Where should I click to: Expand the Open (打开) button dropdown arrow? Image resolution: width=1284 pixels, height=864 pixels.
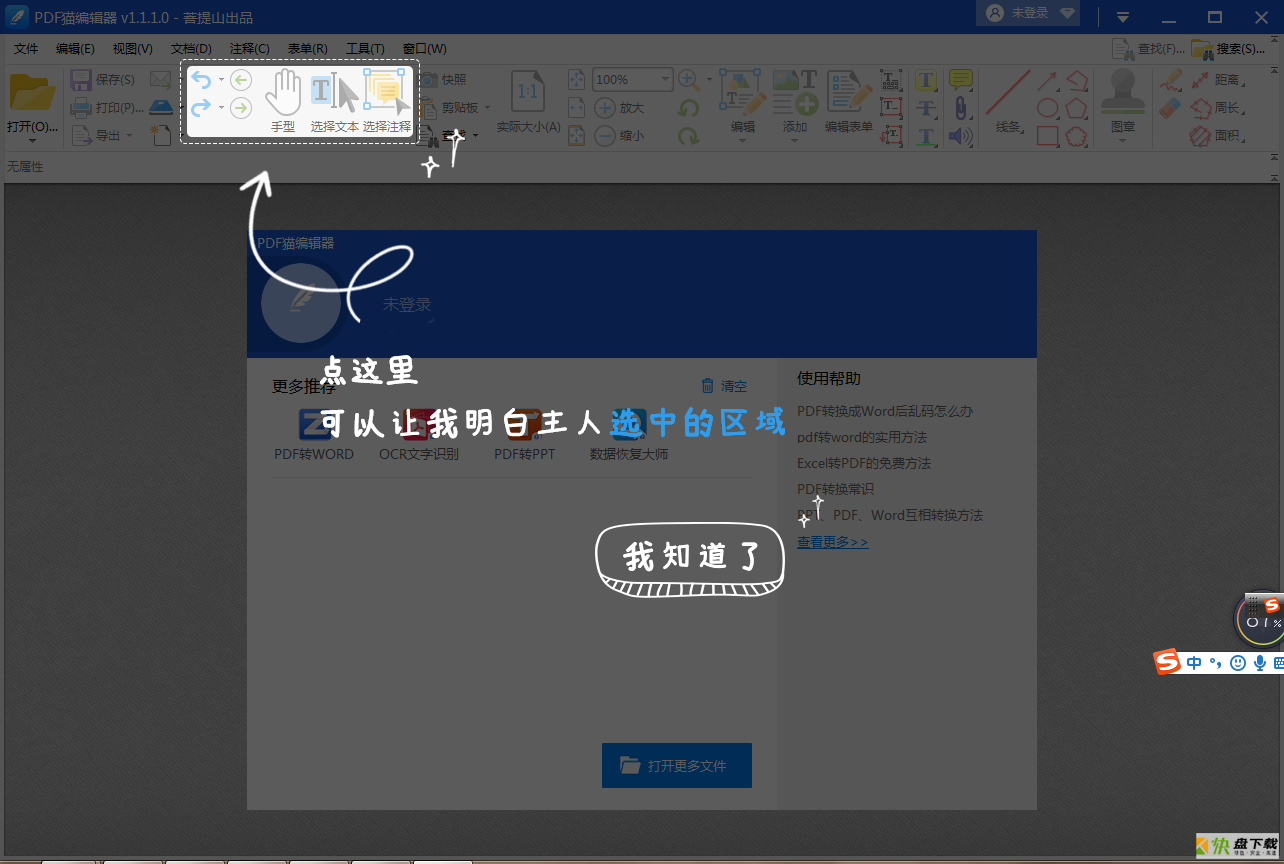(32, 141)
